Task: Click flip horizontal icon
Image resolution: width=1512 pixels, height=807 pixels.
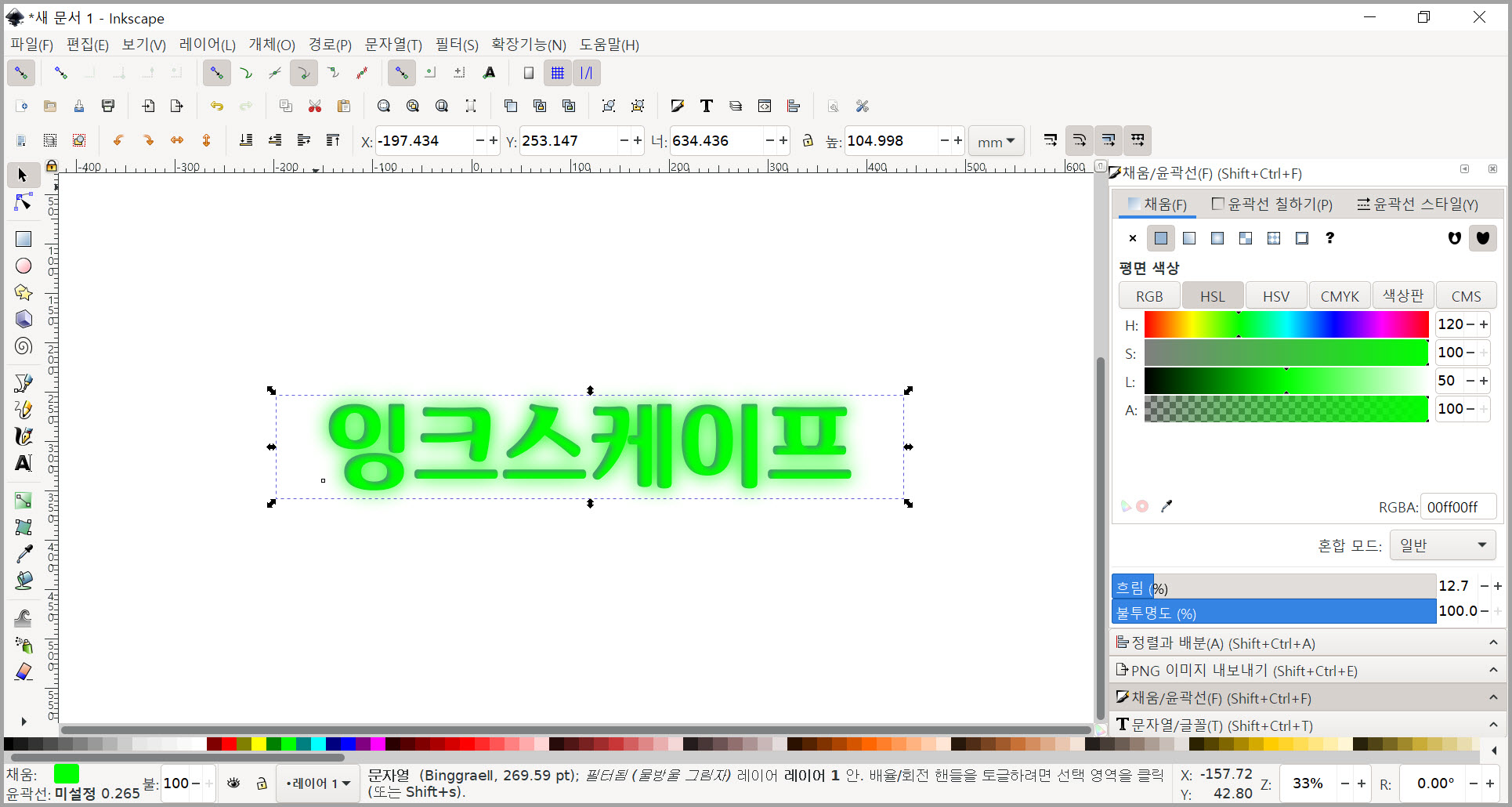Action: [177, 140]
